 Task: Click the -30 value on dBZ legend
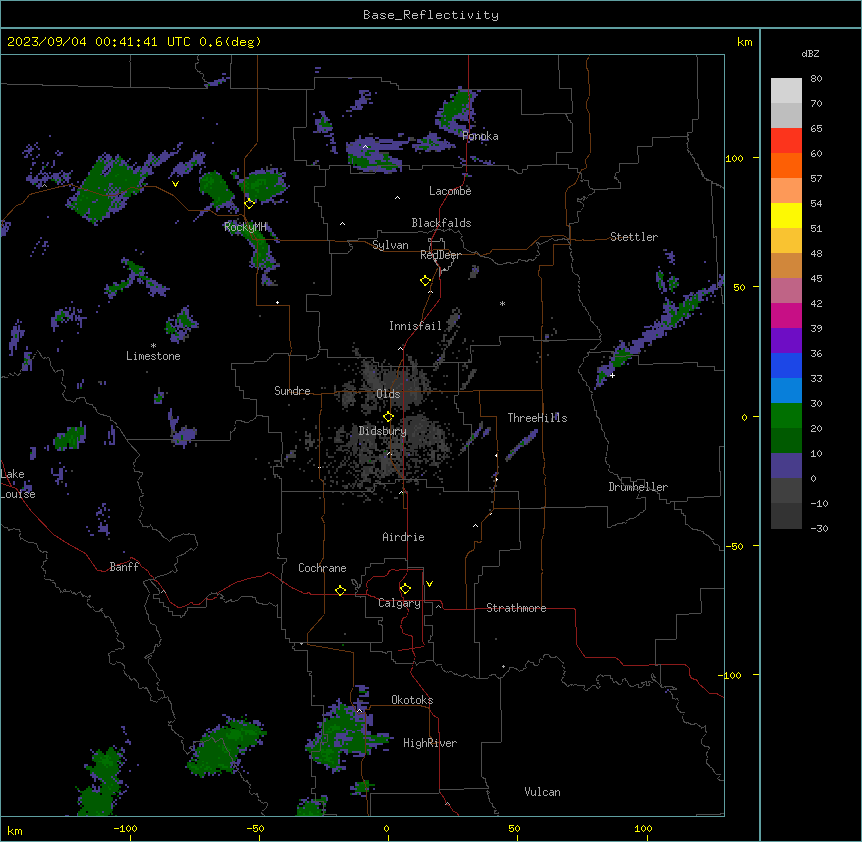point(819,528)
